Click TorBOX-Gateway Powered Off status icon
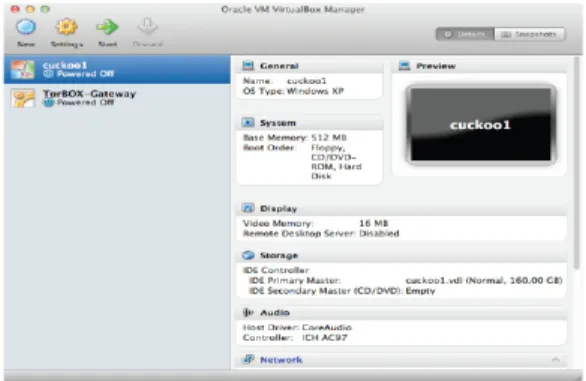The width and height of the screenshot is (586, 381). tap(48, 102)
